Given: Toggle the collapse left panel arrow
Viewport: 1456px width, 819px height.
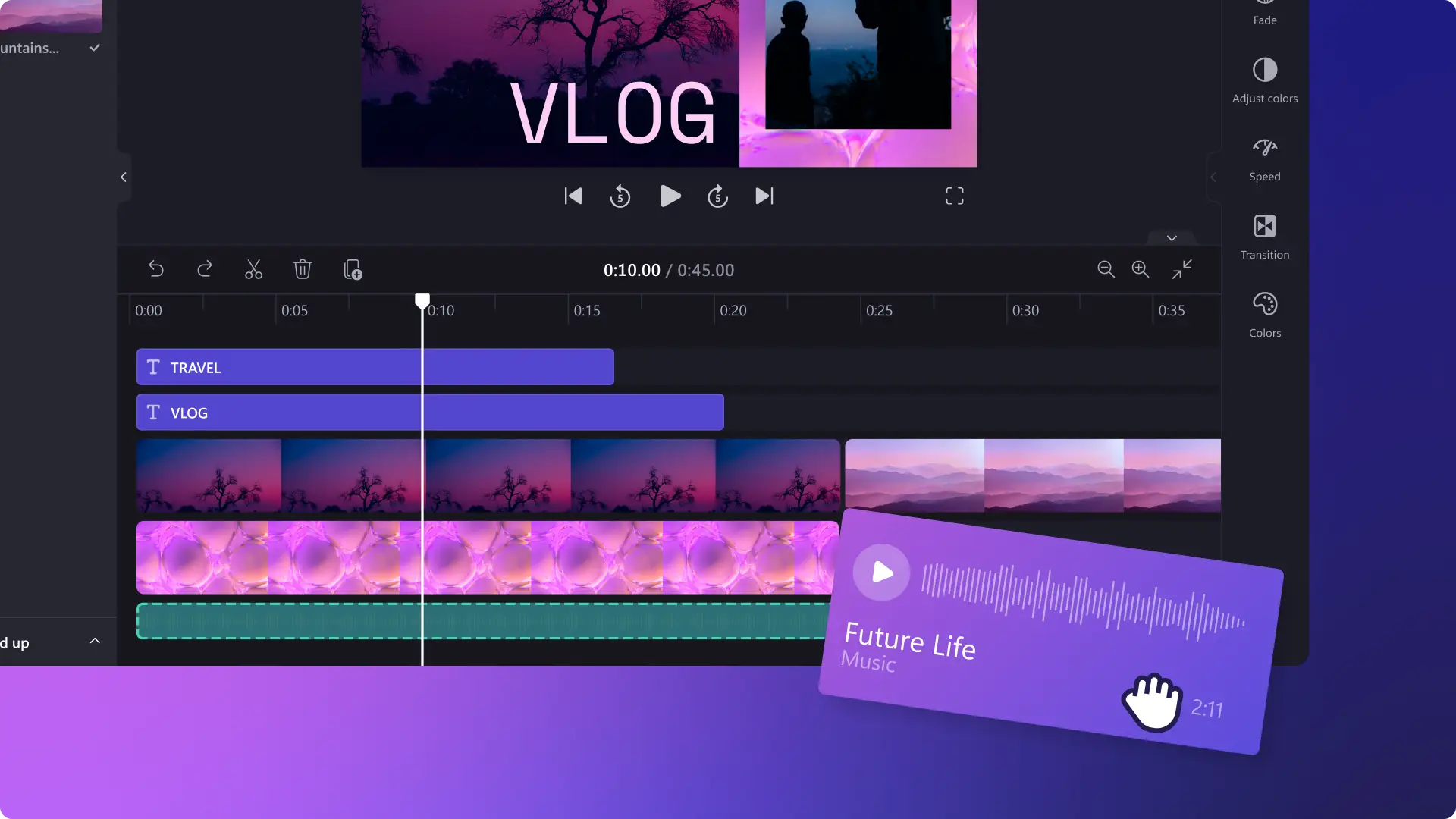Looking at the screenshot, I should click(122, 177).
